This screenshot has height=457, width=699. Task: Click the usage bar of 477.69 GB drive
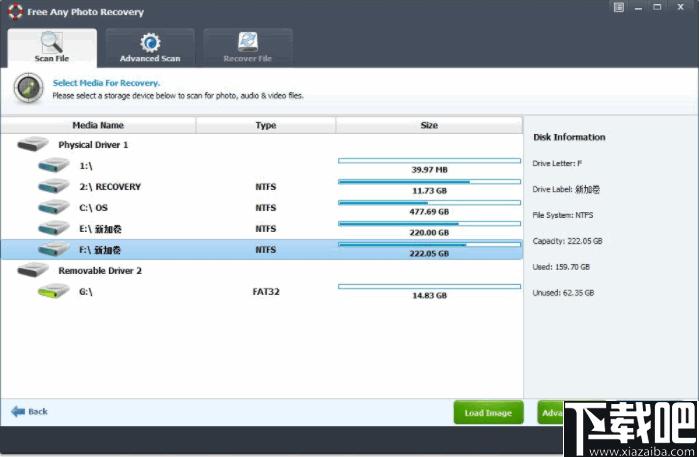tap(429, 202)
